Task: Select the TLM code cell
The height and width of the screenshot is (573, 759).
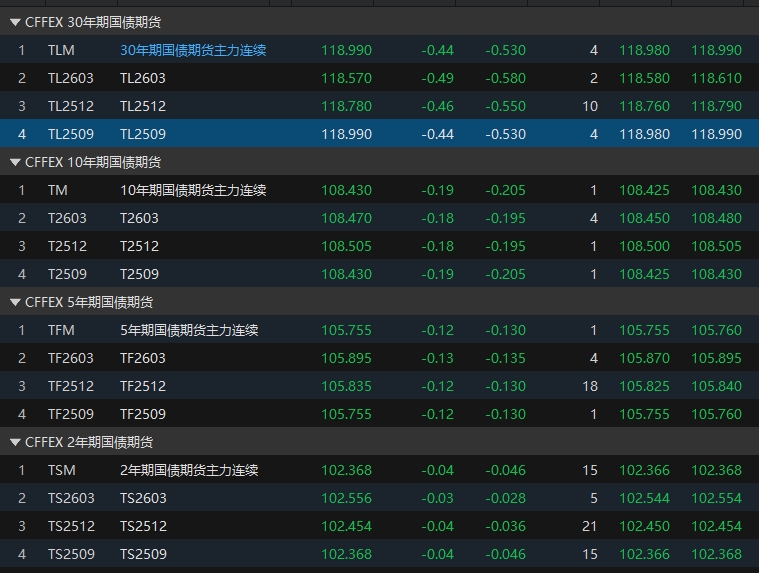Action: tap(61, 50)
